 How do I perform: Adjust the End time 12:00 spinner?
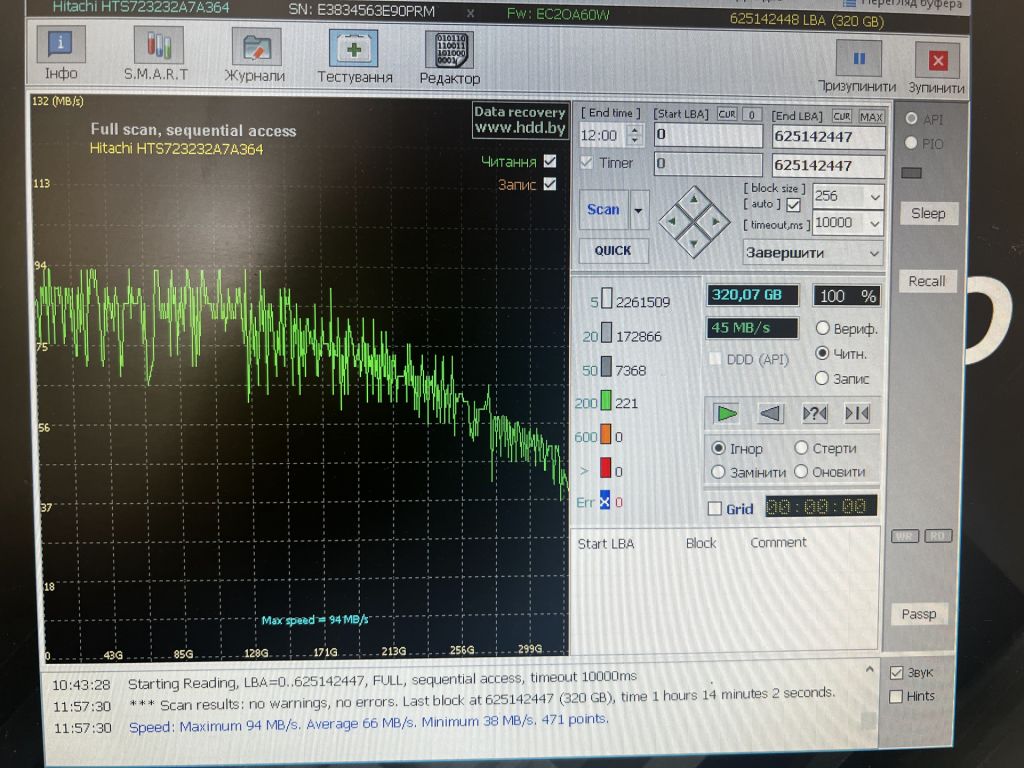point(634,135)
